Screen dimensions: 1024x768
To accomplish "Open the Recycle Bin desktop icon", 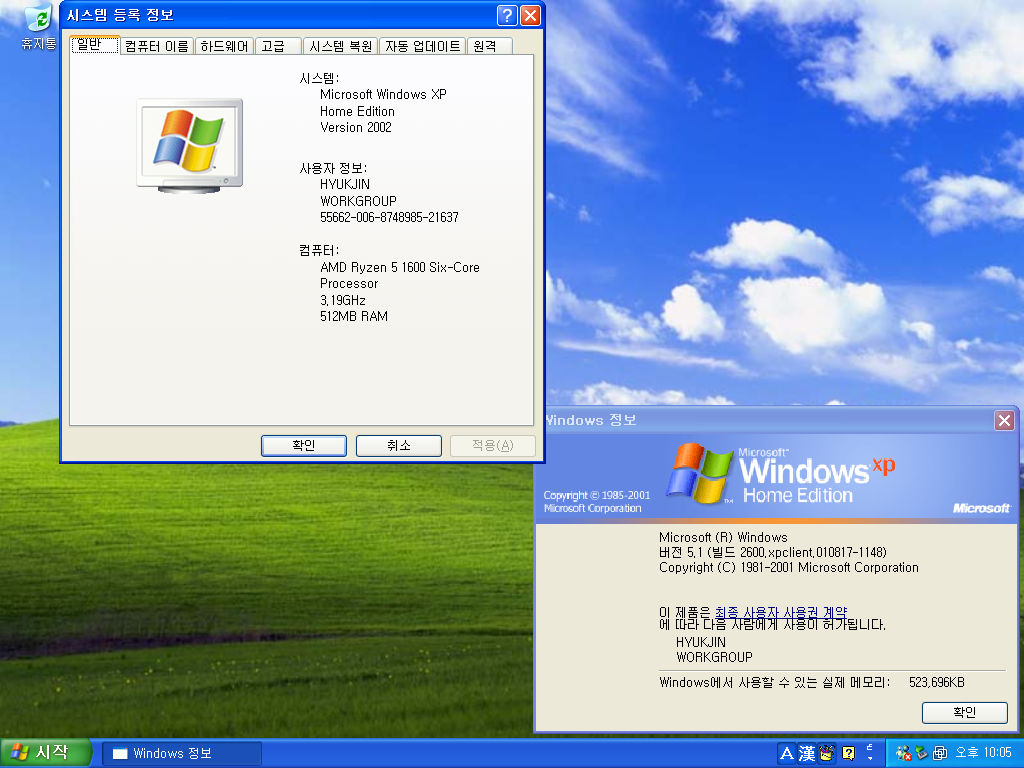I will coord(38,26).
